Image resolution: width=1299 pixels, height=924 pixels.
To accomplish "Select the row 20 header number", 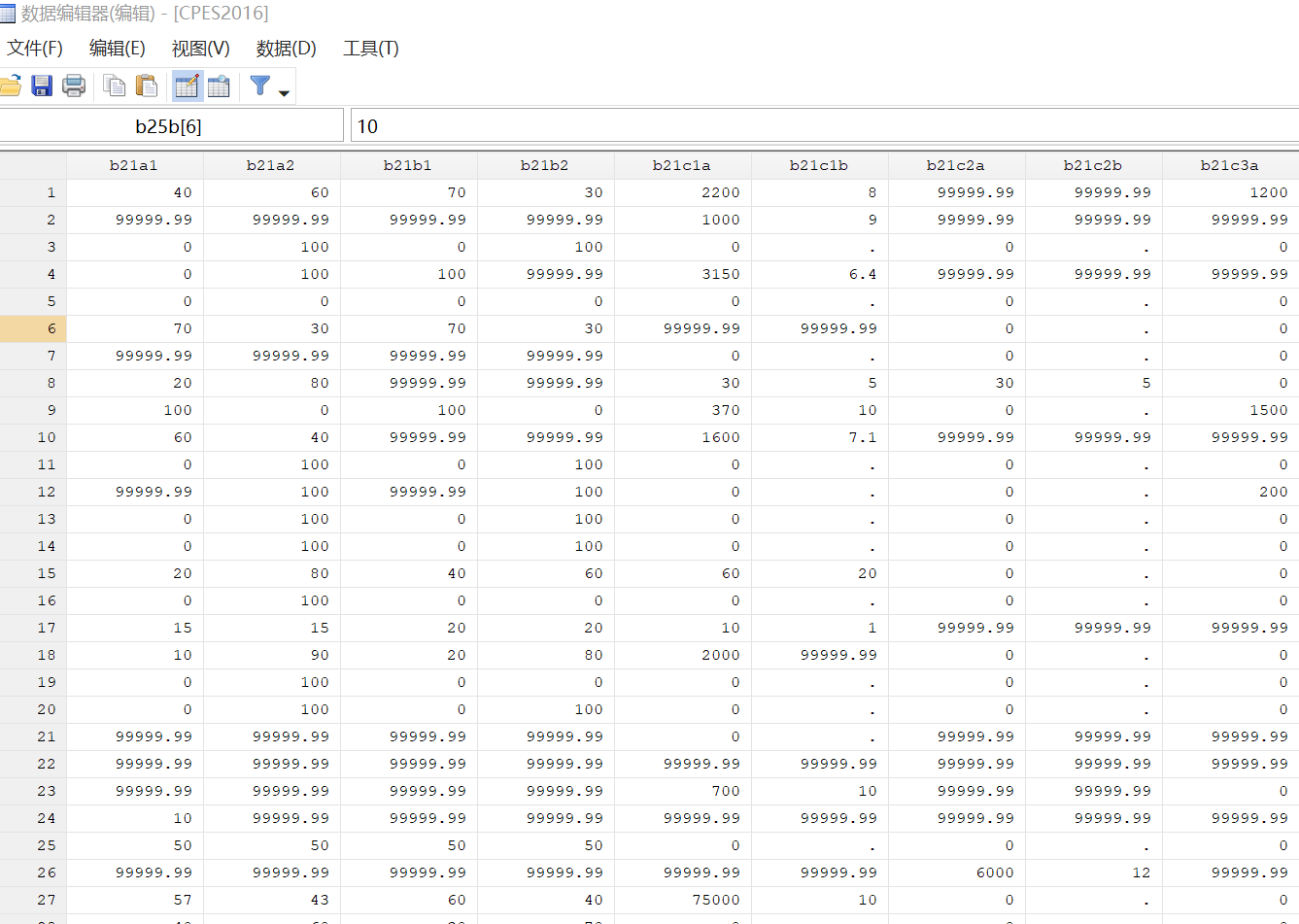I will point(33,709).
